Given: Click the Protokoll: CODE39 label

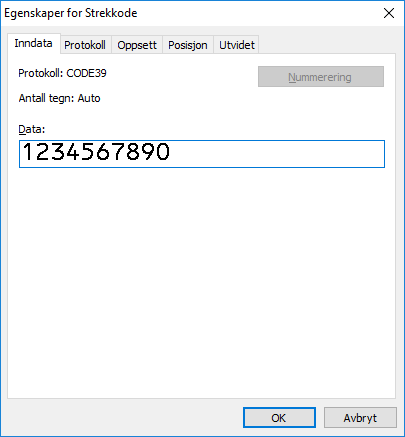Looking at the screenshot, I should click(62, 73).
